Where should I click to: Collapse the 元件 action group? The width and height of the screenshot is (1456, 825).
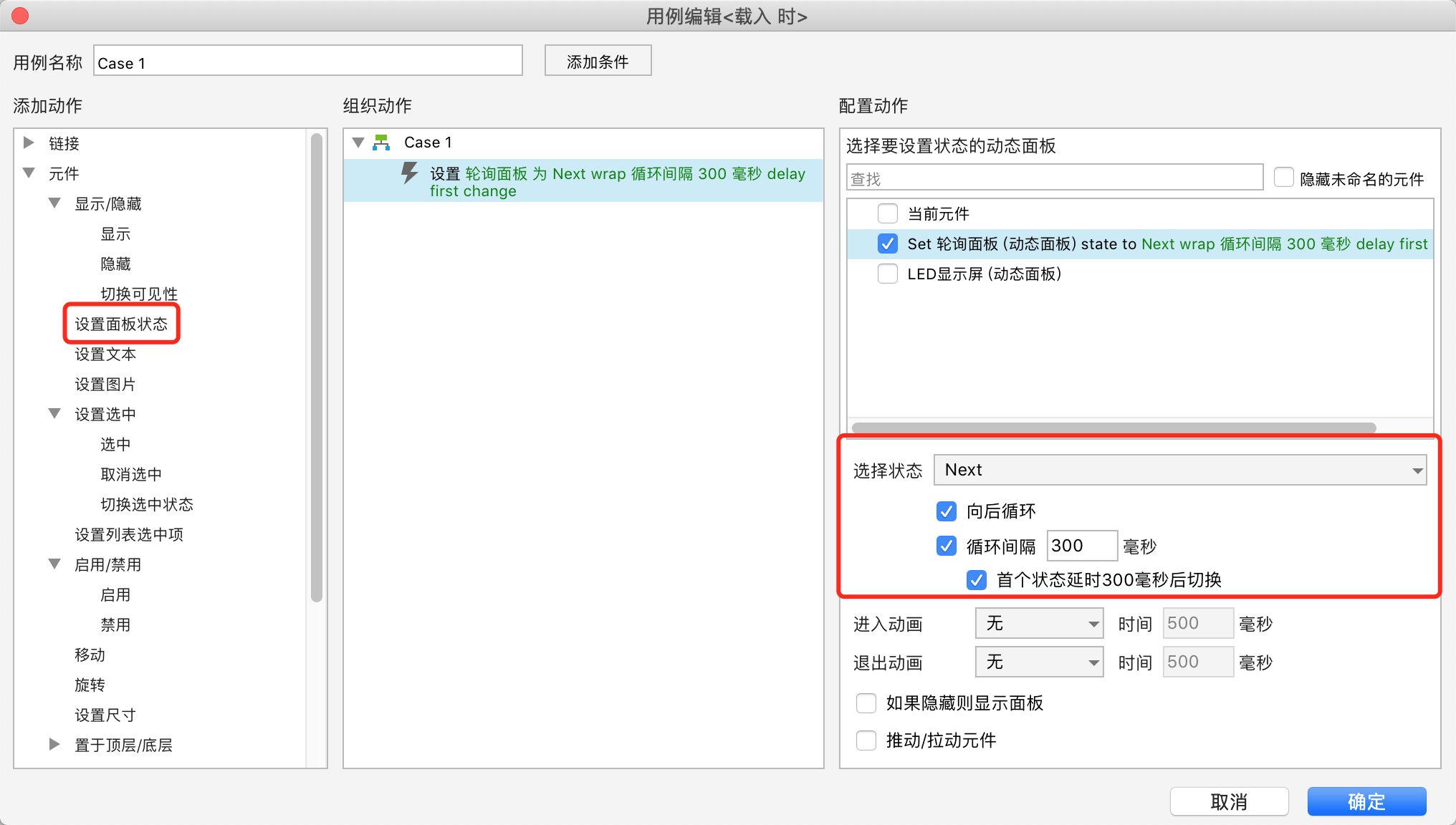coord(29,173)
